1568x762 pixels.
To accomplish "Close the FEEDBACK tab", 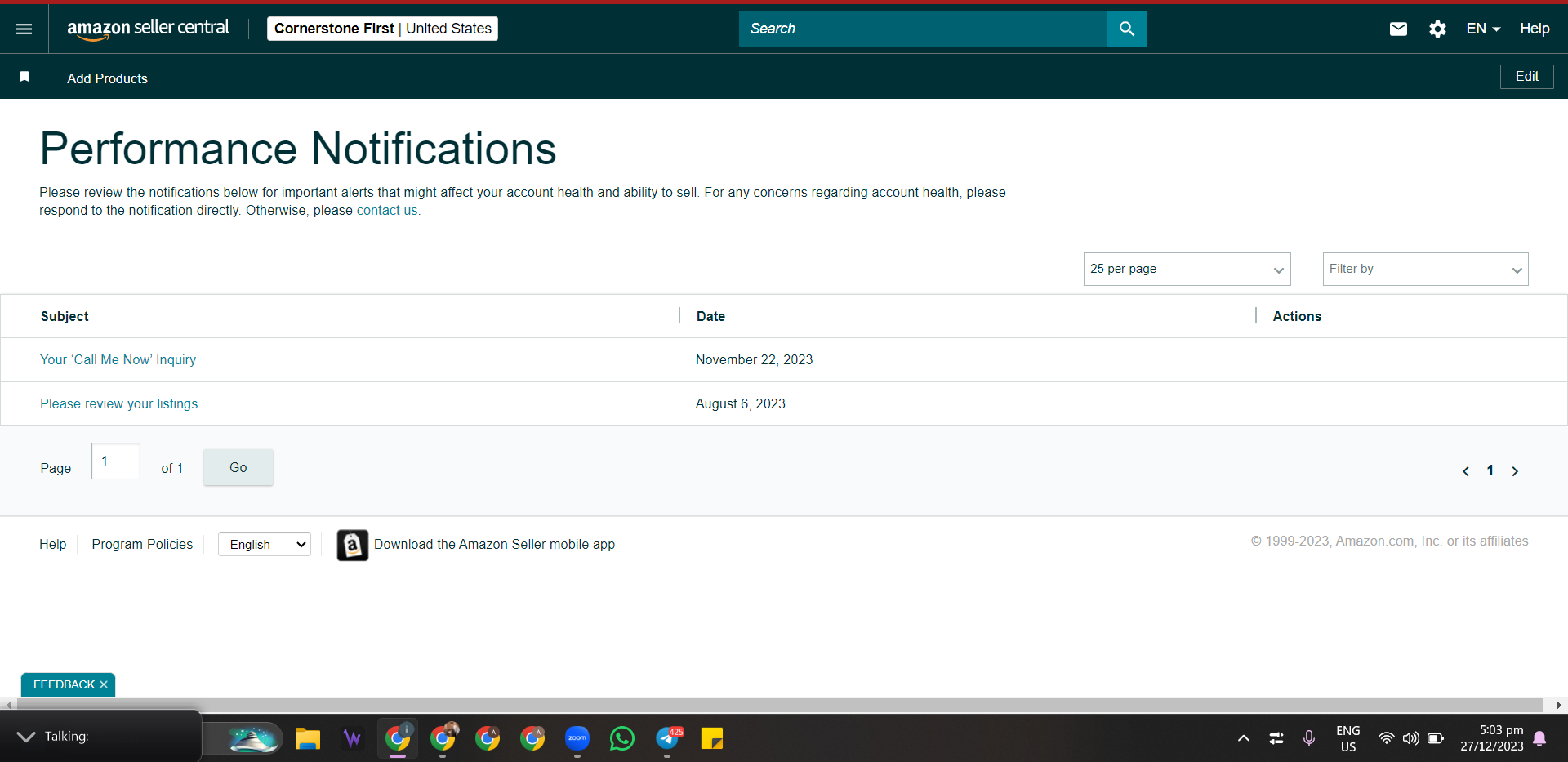I will click(x=104, y=684).
